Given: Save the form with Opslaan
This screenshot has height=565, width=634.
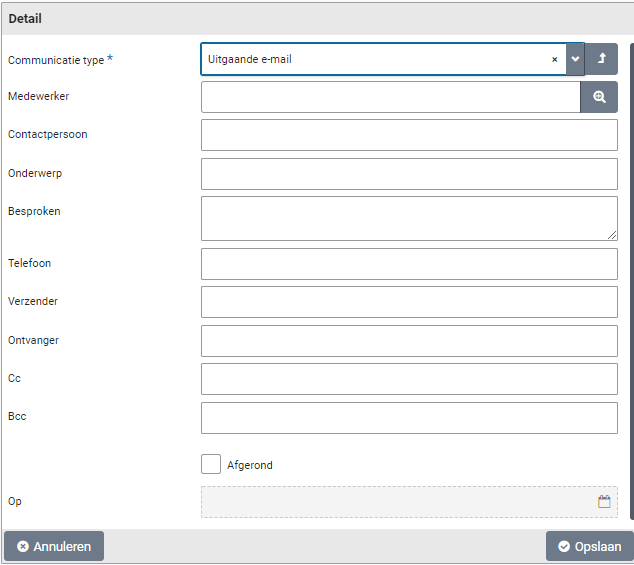Looking at the screenshot, I should 589,546.
